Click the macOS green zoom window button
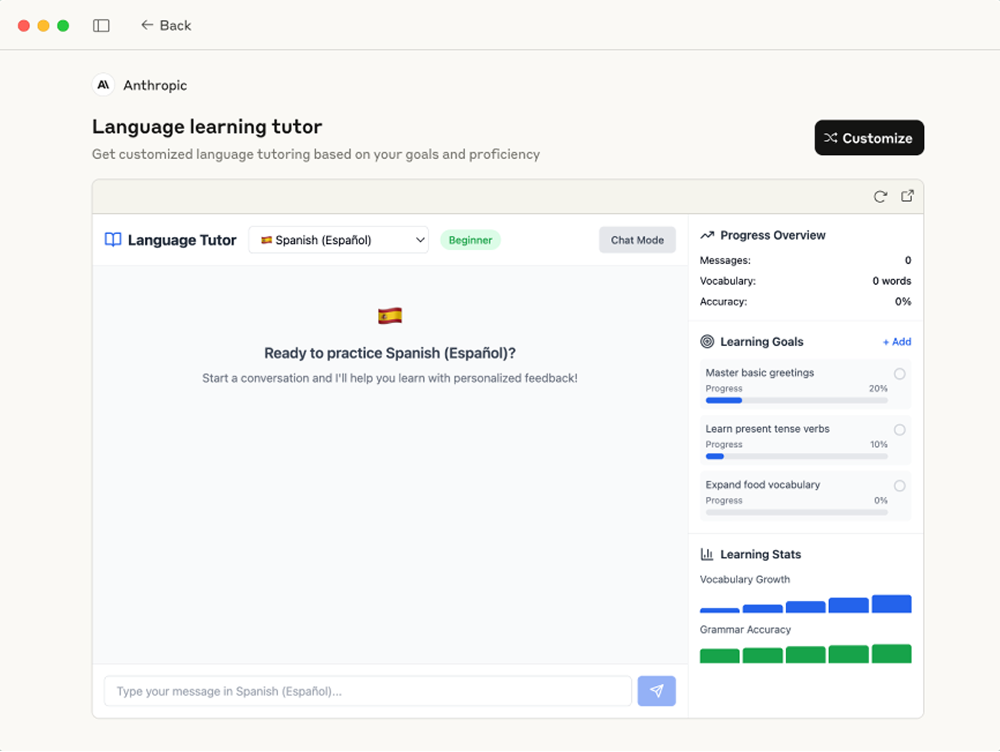Screen dimensions: 1000x752 pyautogui.click(x=63, y=26)
